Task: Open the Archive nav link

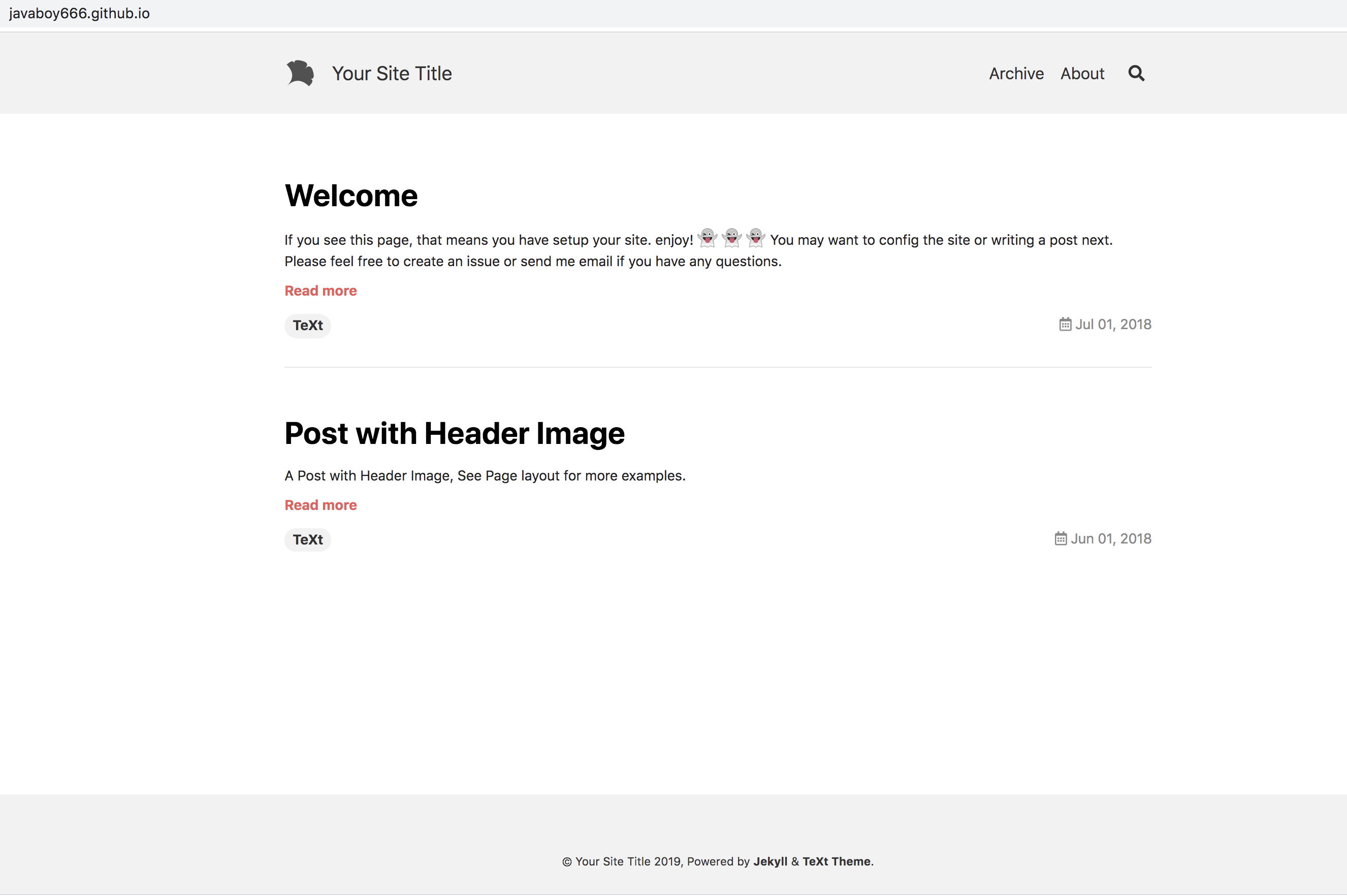Action: click(x=1016, y=74)
